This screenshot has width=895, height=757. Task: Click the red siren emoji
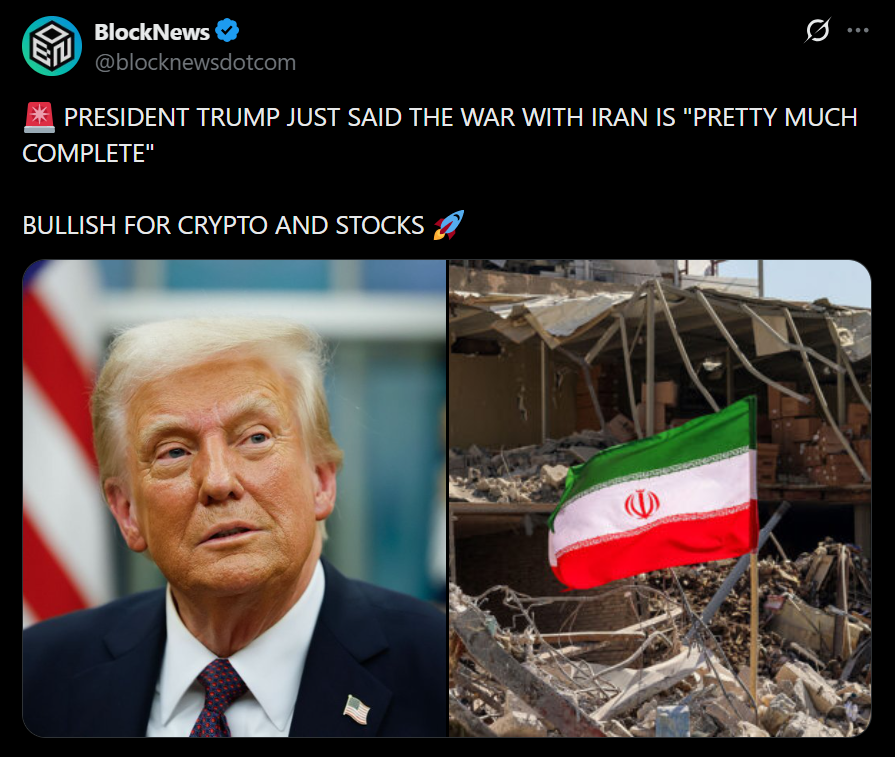pyautogui.click(x=39, y=118)
